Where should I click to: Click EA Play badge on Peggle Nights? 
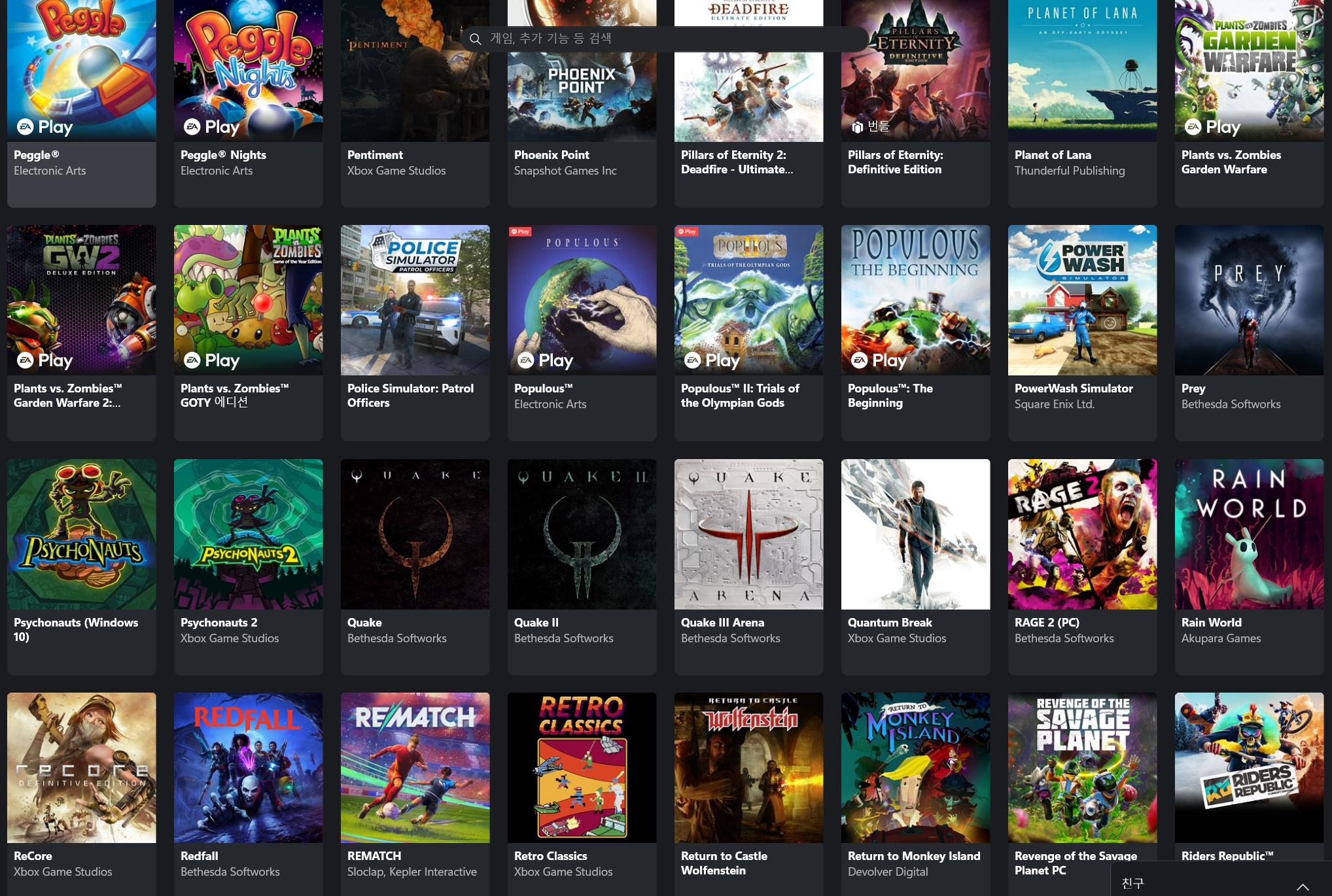tap(211, 127)
